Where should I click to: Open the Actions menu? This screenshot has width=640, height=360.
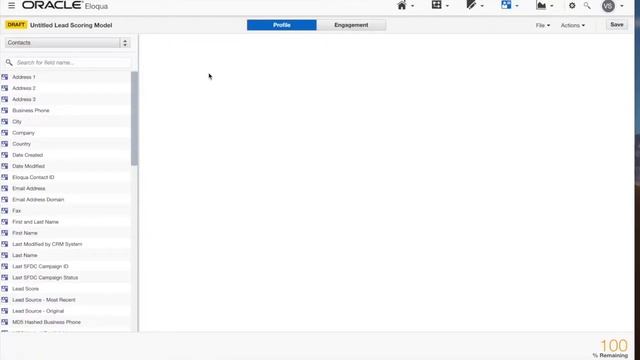[572, 25]
